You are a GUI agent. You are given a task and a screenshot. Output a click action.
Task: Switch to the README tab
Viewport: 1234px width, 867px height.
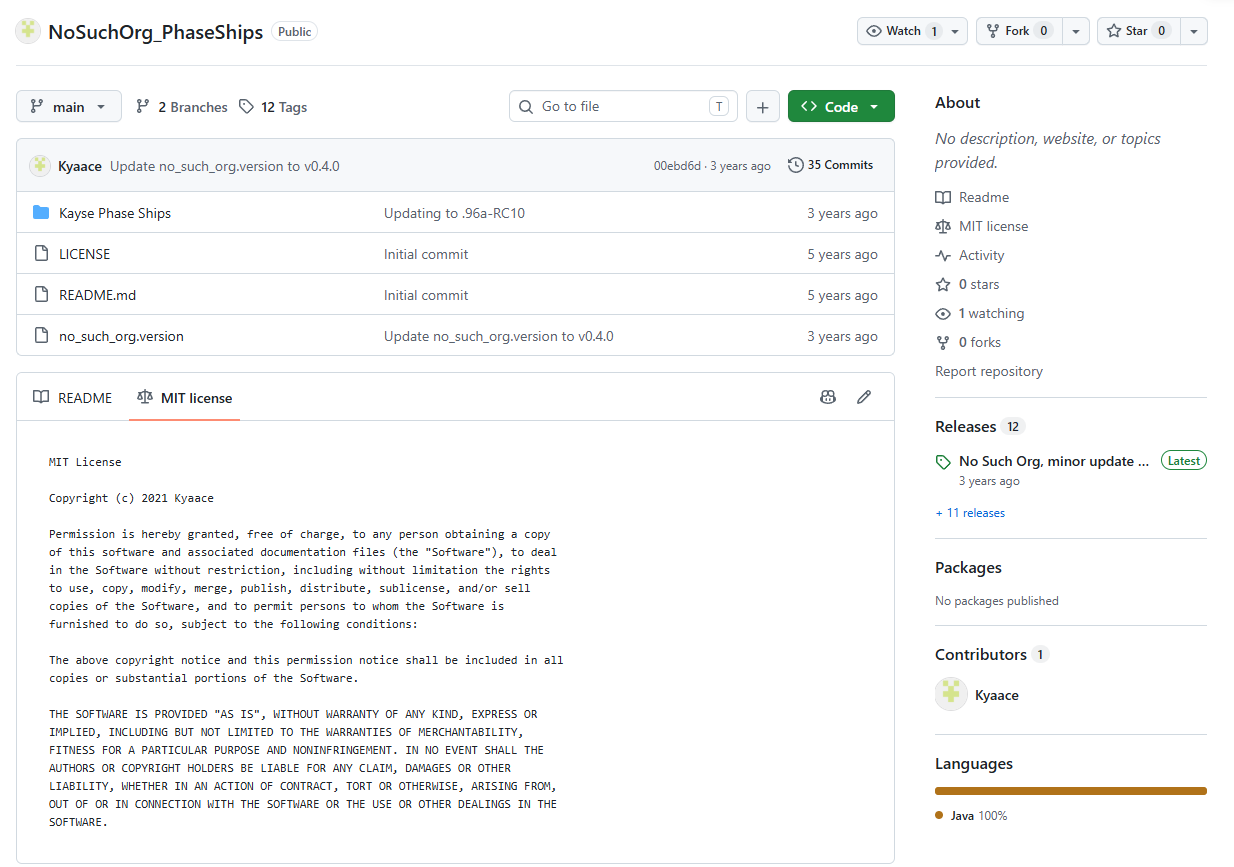click(x=73, y=397)
